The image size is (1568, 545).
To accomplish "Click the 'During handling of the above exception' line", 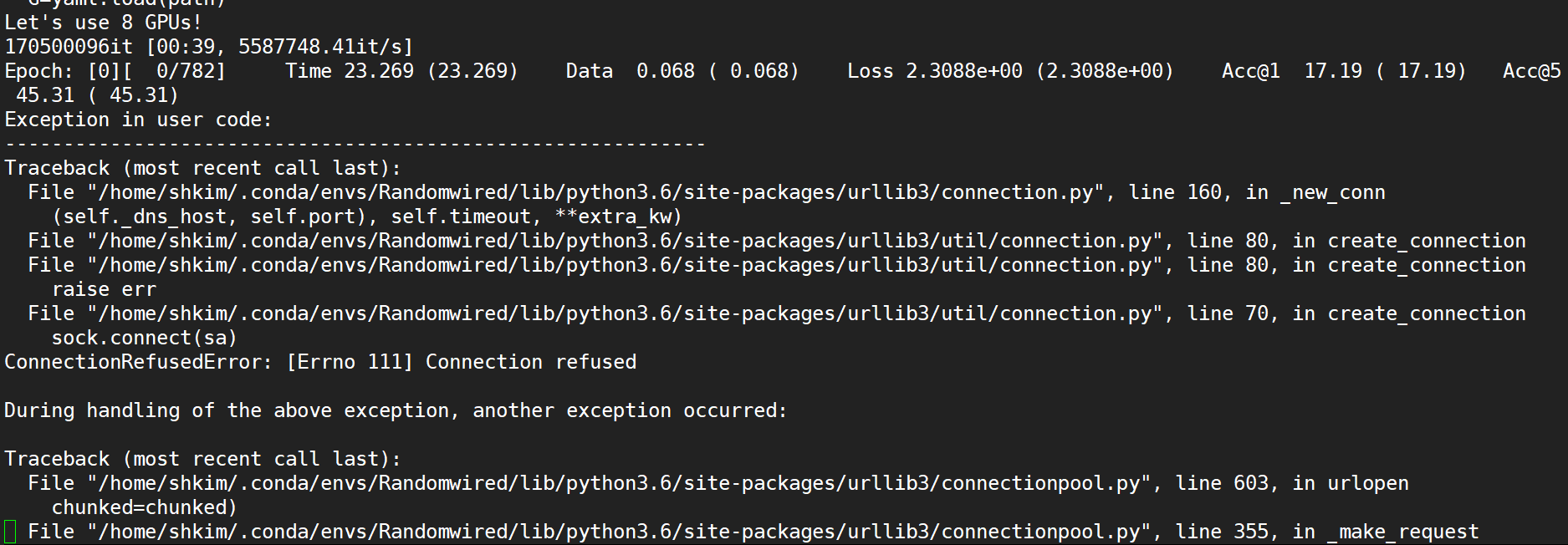I will point(395,410).
